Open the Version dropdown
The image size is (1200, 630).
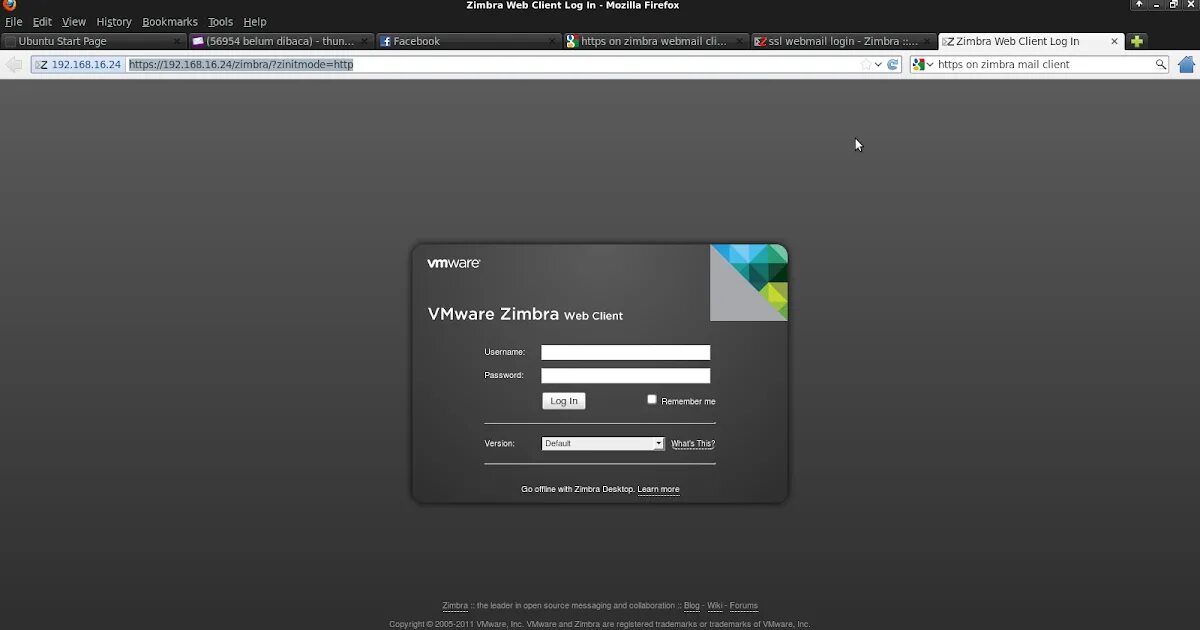(603, 443)
